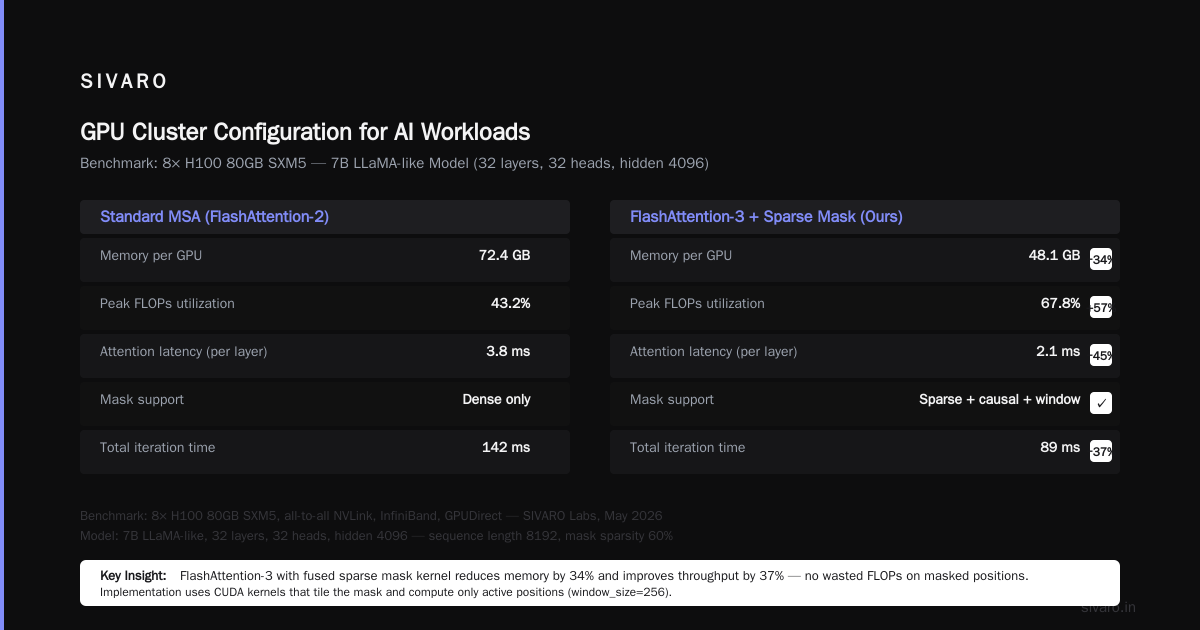1200x630 pixels.
Task: Click the 34% badge beside 48.1 GB
Action: (1101, 259)
